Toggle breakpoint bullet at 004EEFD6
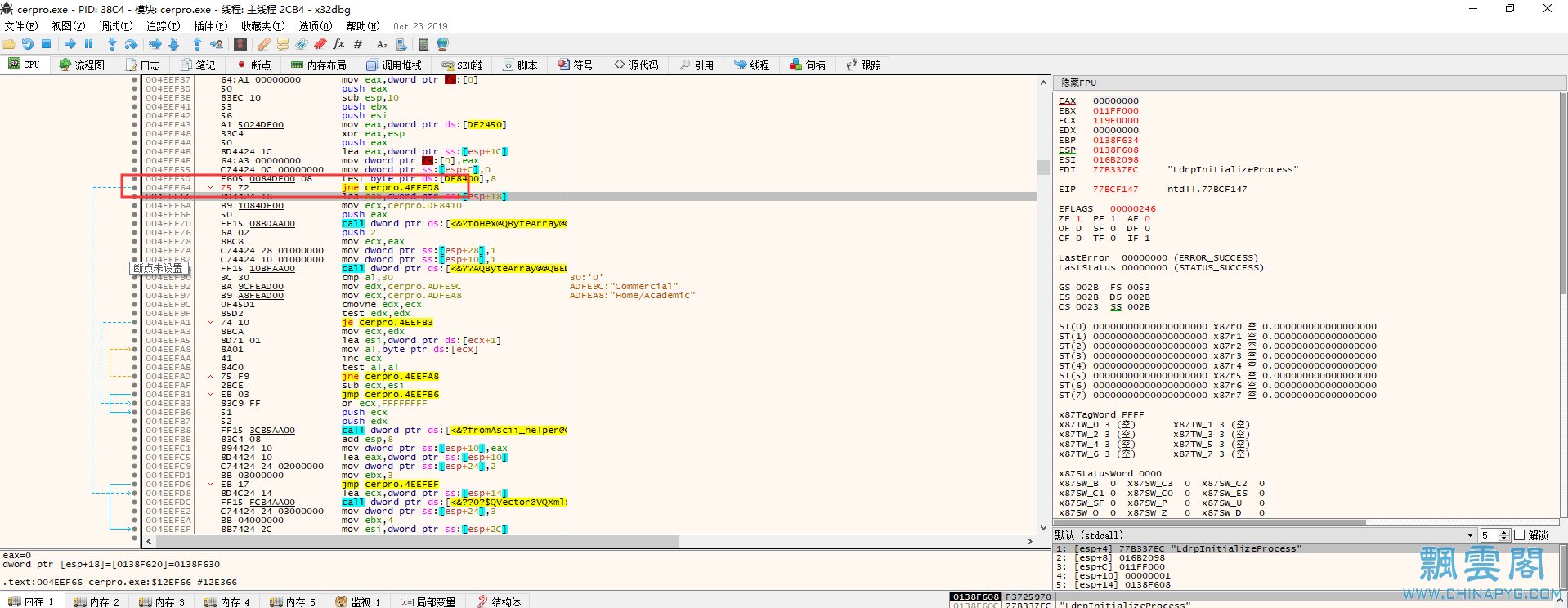1568x608 pixels. pos(135,484)
